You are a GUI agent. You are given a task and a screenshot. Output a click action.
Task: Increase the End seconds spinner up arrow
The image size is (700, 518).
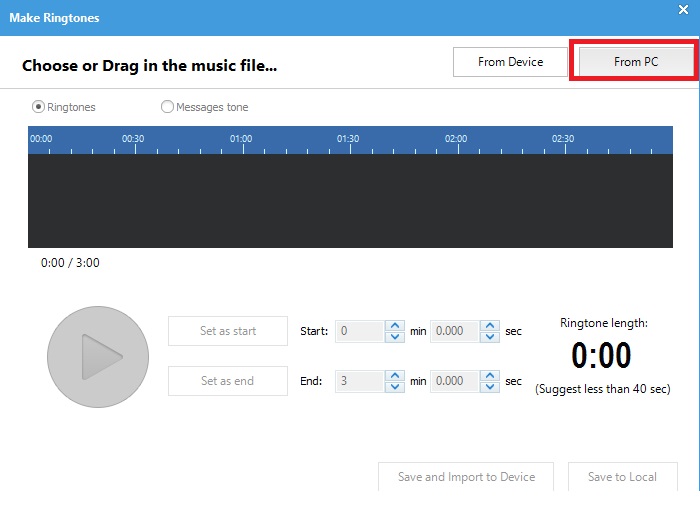point(490,375)
